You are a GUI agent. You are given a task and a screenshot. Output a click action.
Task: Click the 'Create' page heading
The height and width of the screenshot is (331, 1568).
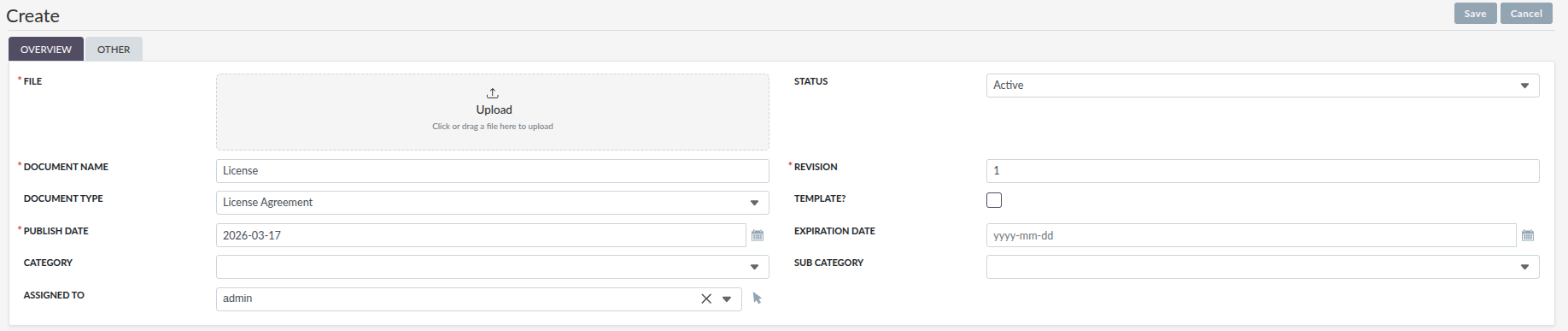click(32, 16)
